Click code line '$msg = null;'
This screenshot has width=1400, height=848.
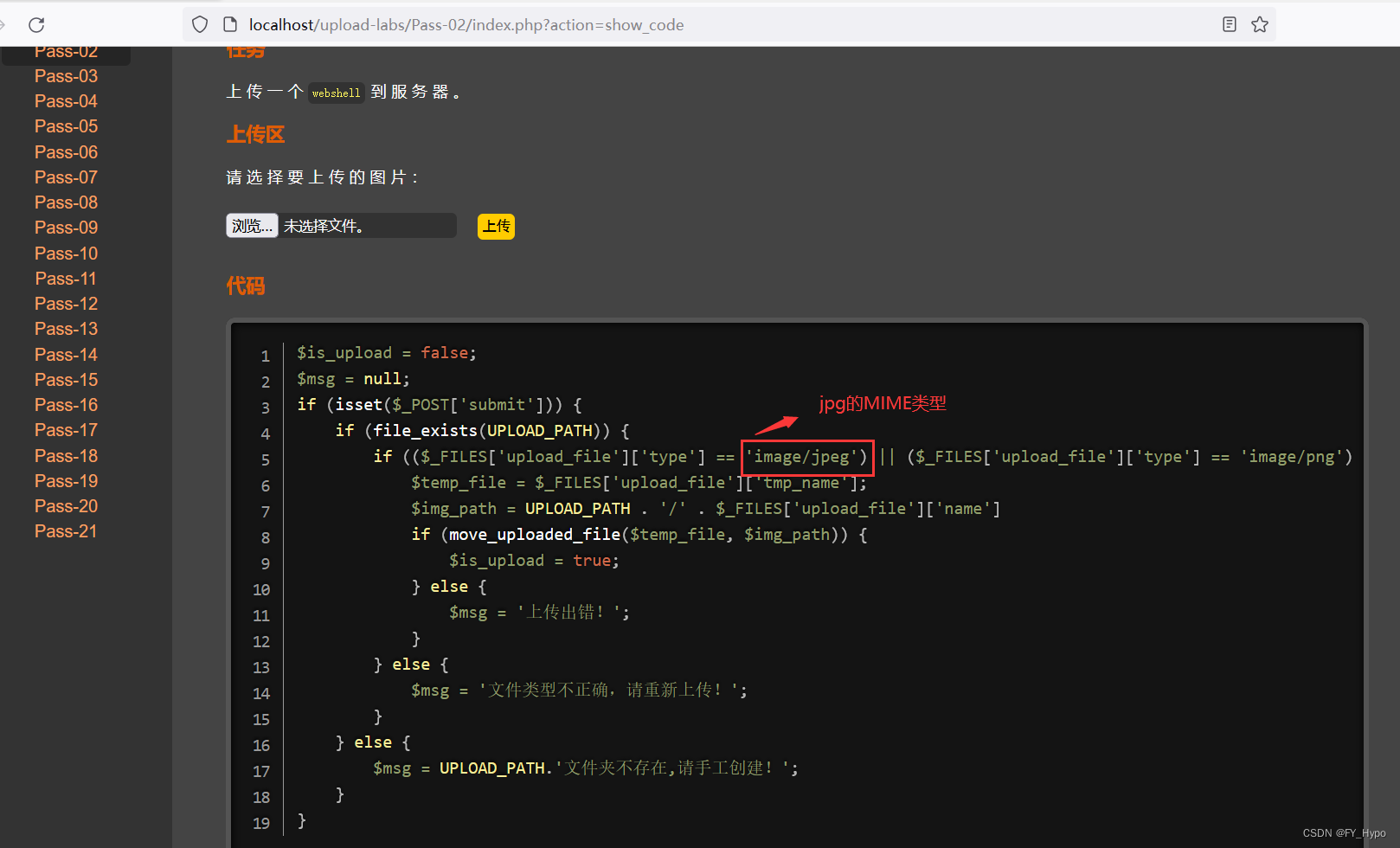pyautogui.click(x=354, y=379)
